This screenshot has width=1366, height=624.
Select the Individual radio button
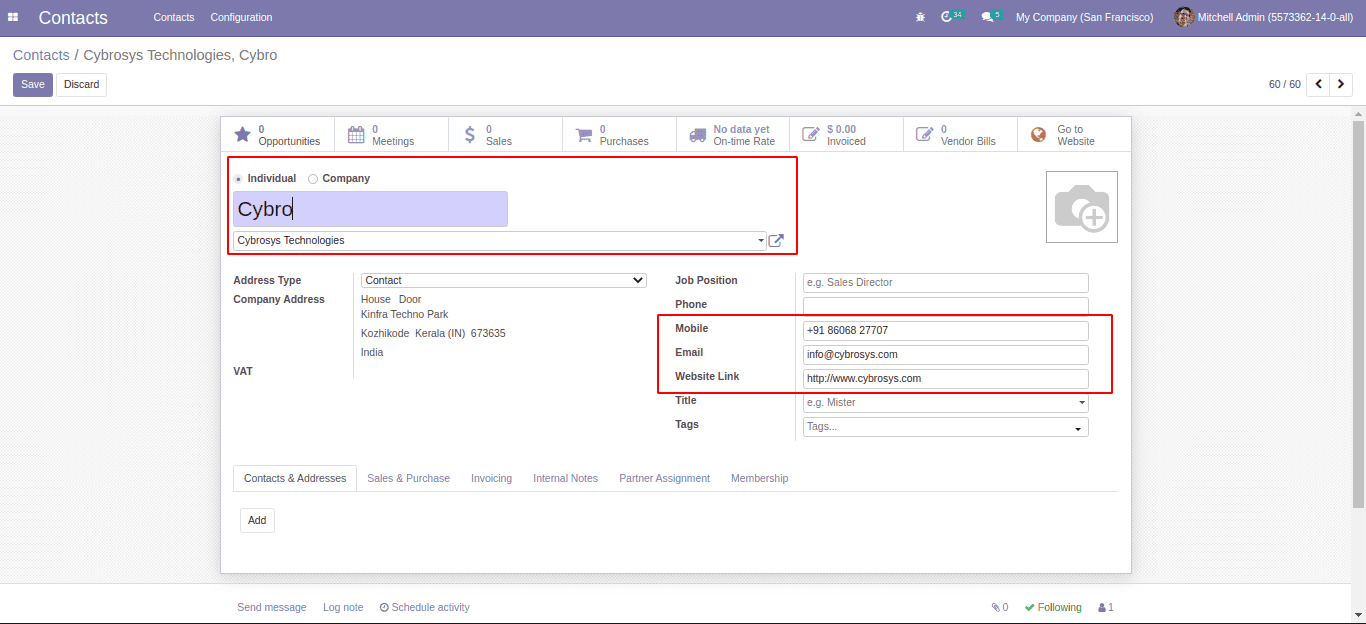pyautogui.click(x=238, y=179)
